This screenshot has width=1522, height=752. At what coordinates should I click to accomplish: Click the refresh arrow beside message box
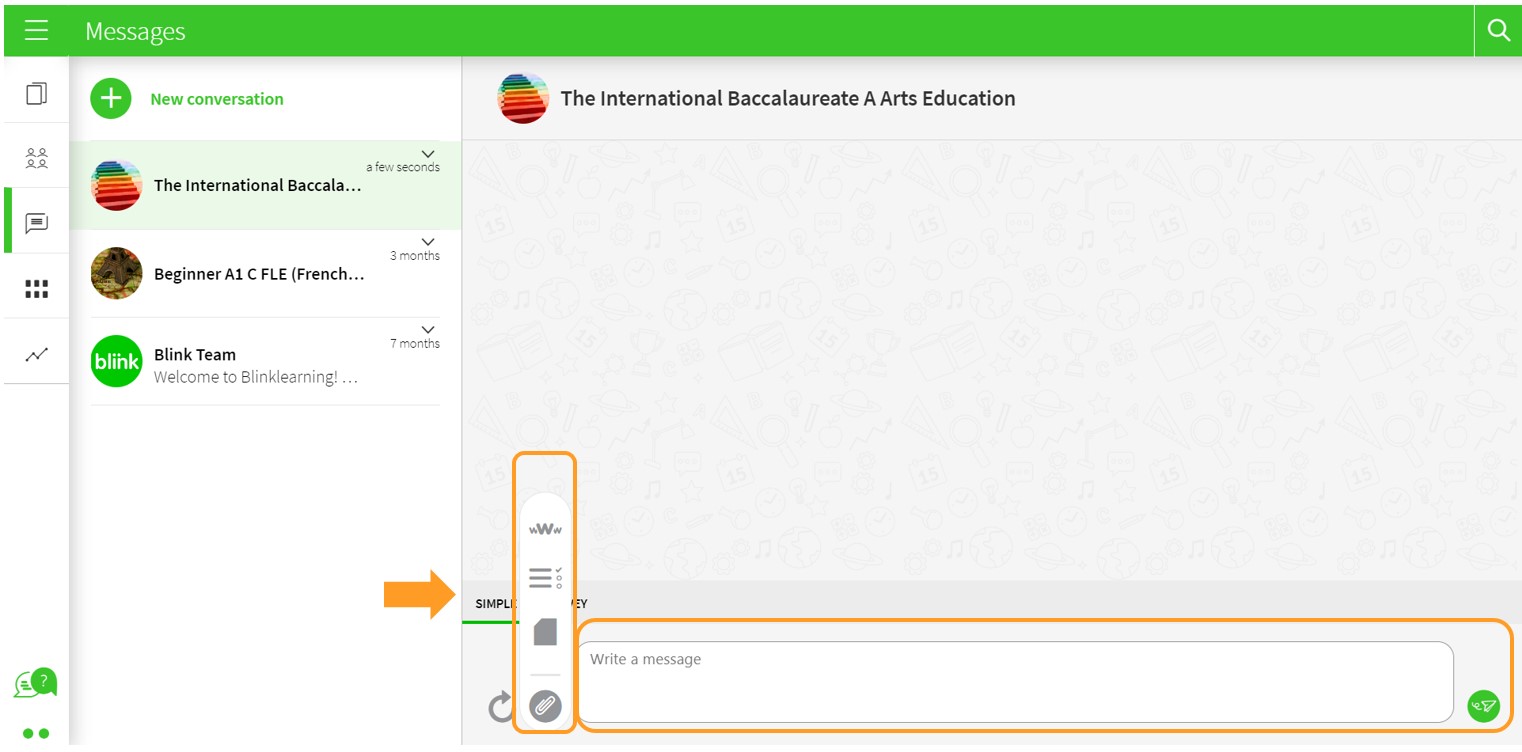click(x=500, y=707)
